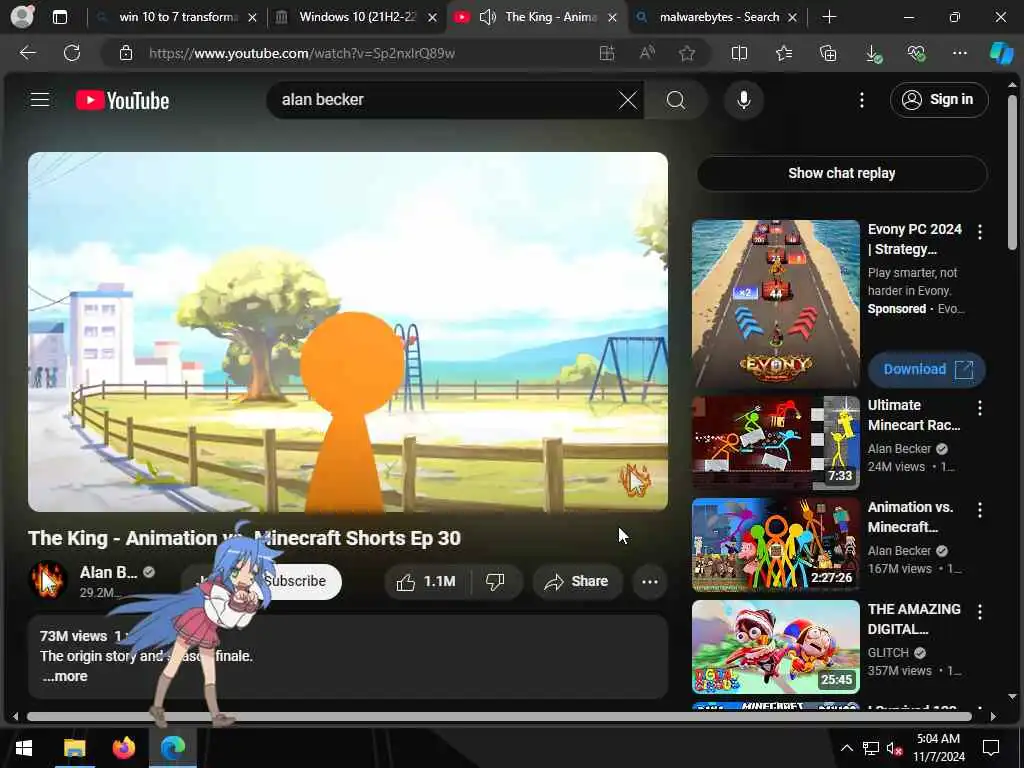Clear the alan becker search text

coord(628,100)
